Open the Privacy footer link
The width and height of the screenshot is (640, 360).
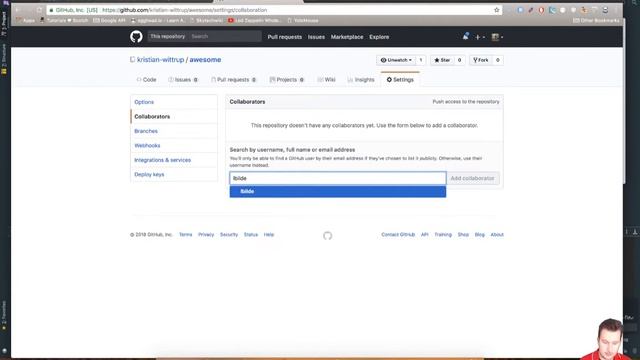206,235
